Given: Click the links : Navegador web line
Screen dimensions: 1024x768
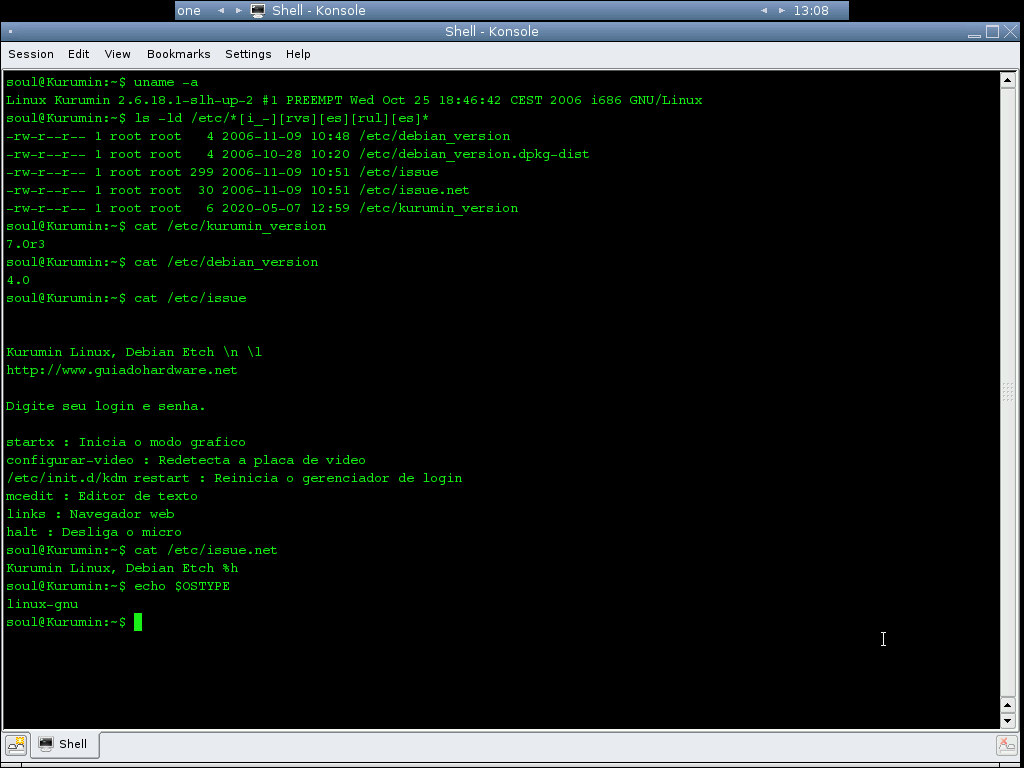Looking at the screenshot, I should [x=90, y=514].
